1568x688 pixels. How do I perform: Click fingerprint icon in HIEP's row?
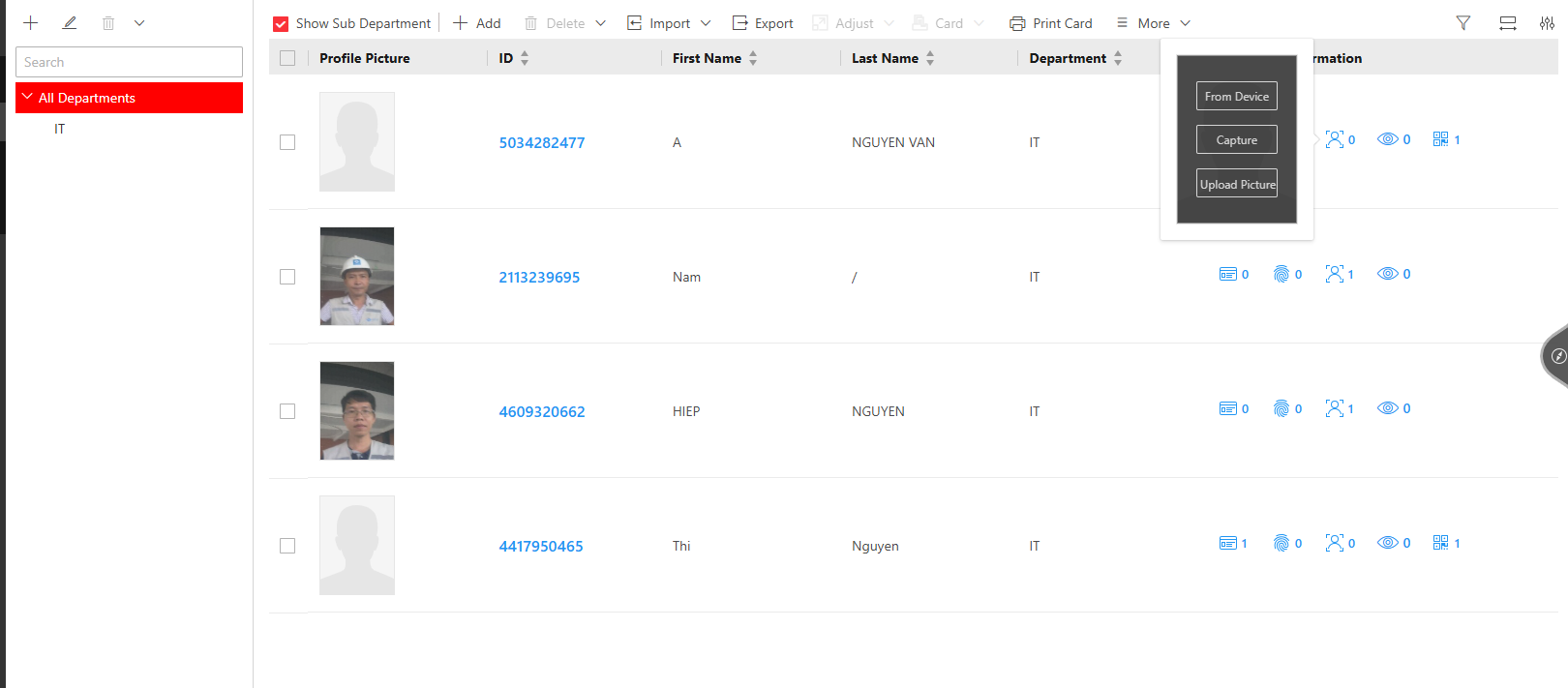coord(1282,408)
